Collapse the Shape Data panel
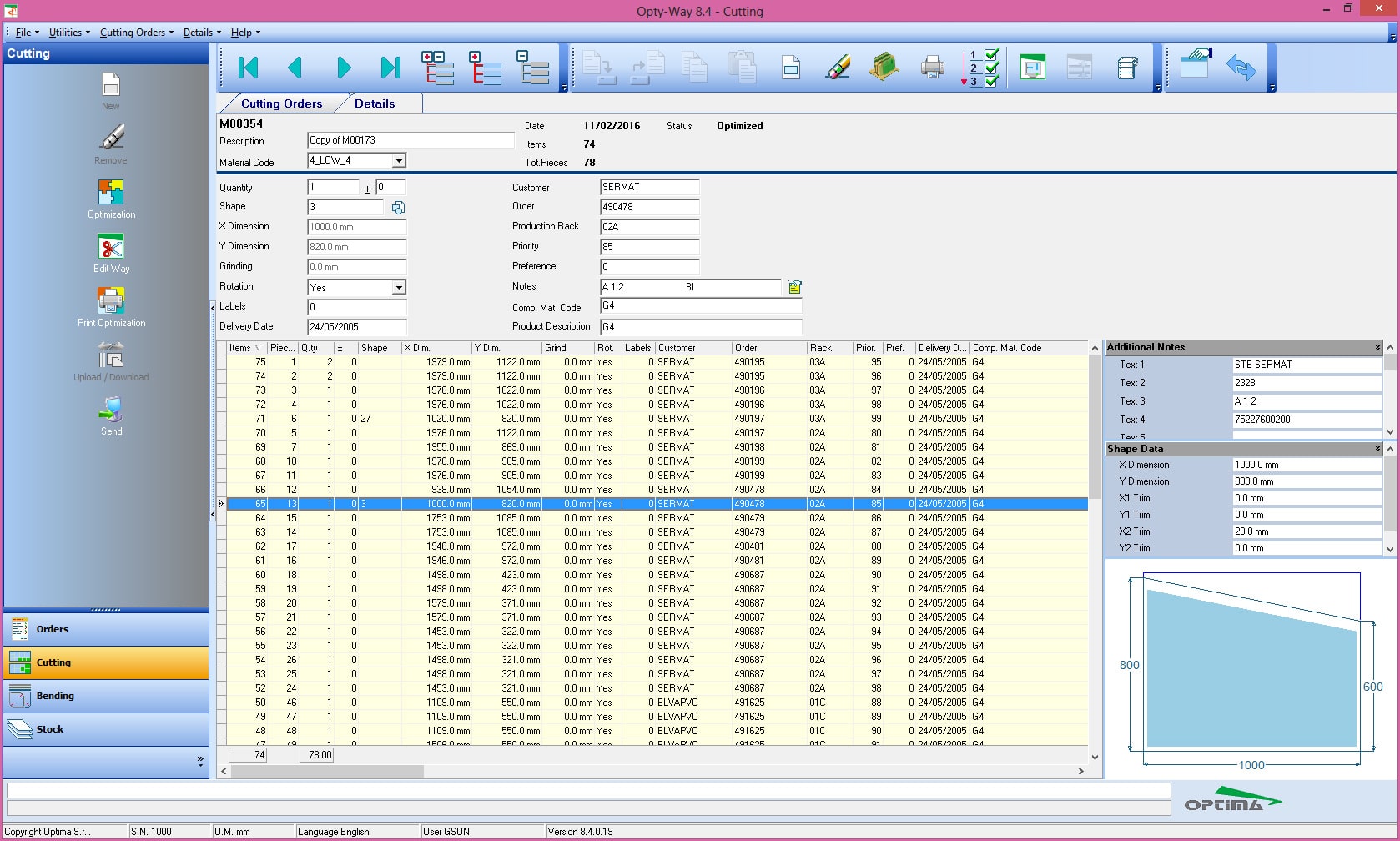 [1377, 449]
